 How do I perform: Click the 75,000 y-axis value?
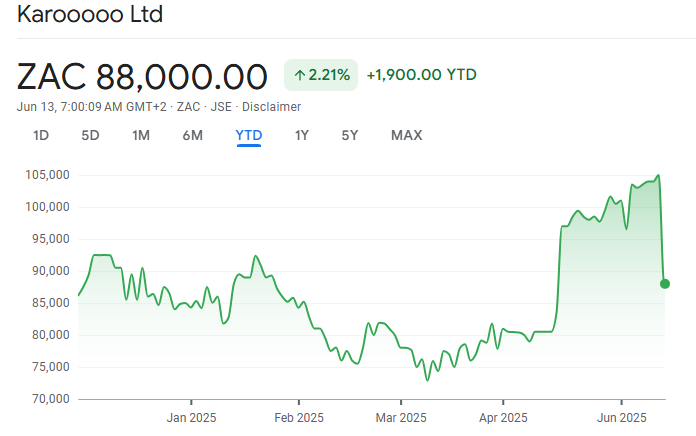coord(51,367)
